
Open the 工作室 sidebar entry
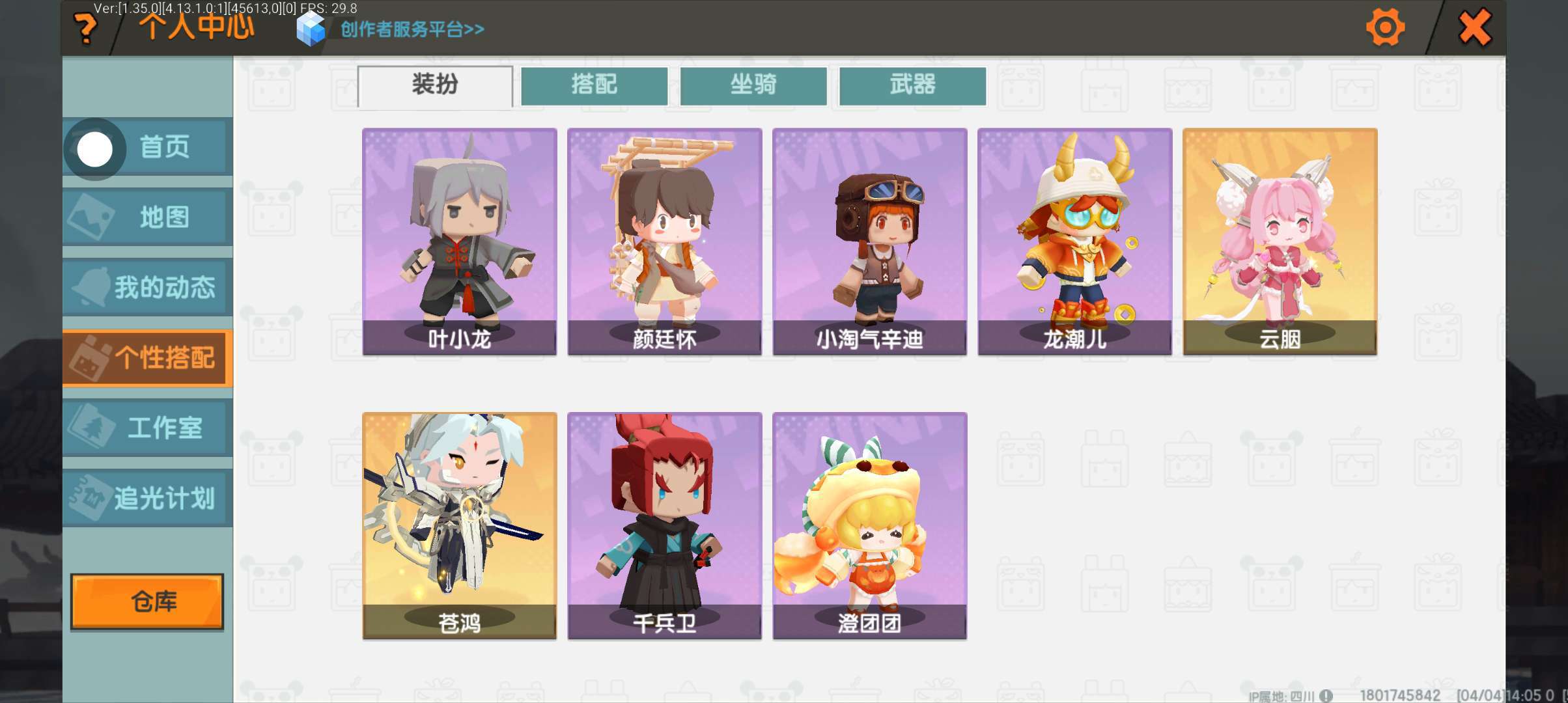tap(148, 428)
